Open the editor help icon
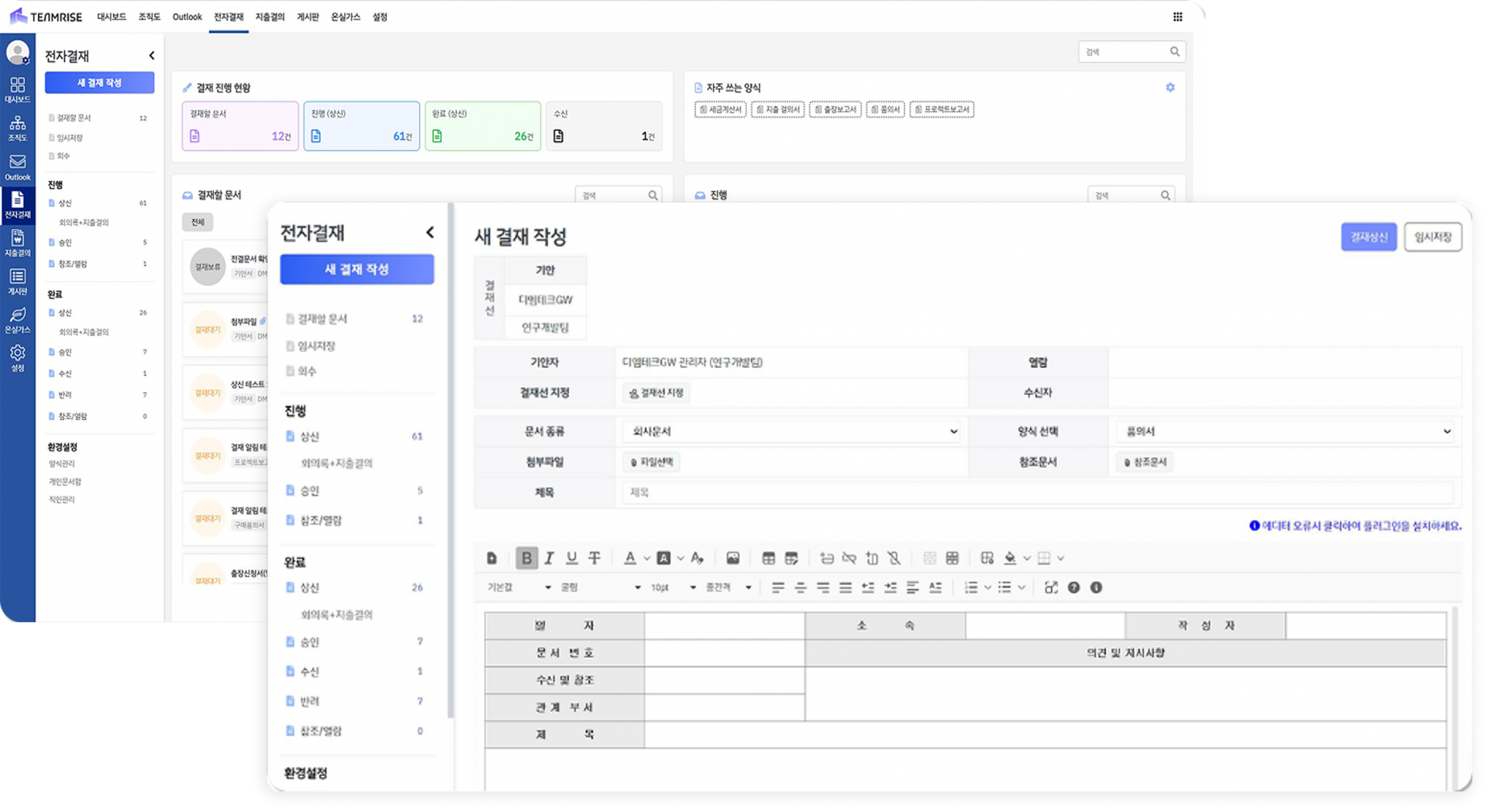This screenshot has width=1488, height=812. click(x=1073, y=587)
